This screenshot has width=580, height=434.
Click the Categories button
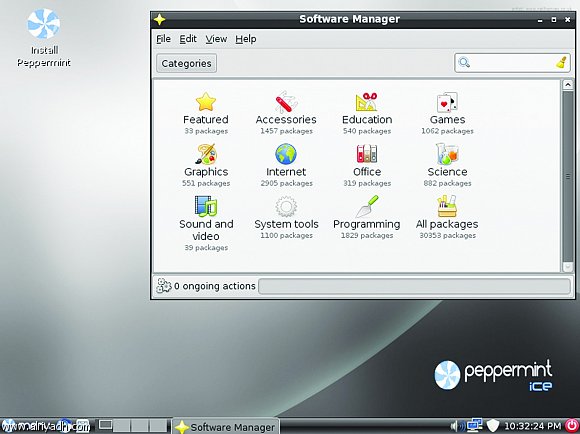[186, 63]
